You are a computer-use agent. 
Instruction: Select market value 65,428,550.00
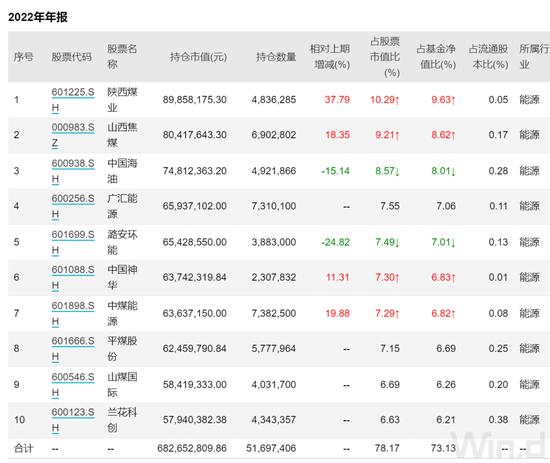[195, 242]
